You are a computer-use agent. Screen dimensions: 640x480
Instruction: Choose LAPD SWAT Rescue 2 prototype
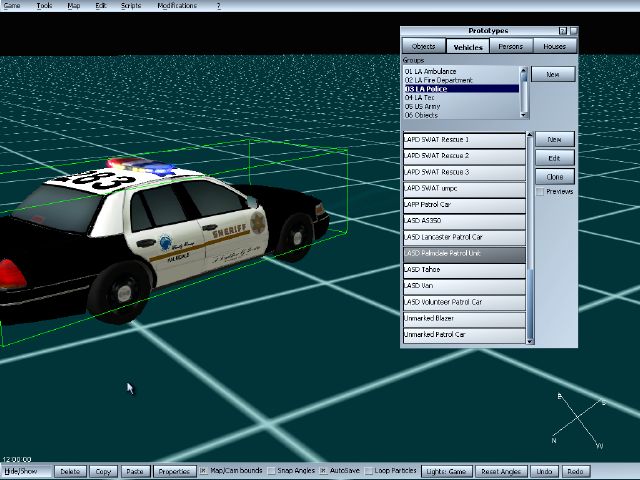[x=464, y=156]
